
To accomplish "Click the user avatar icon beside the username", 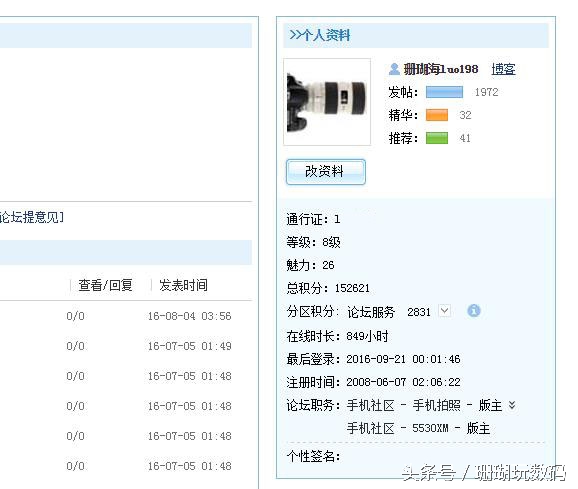I will pos(394,69).
